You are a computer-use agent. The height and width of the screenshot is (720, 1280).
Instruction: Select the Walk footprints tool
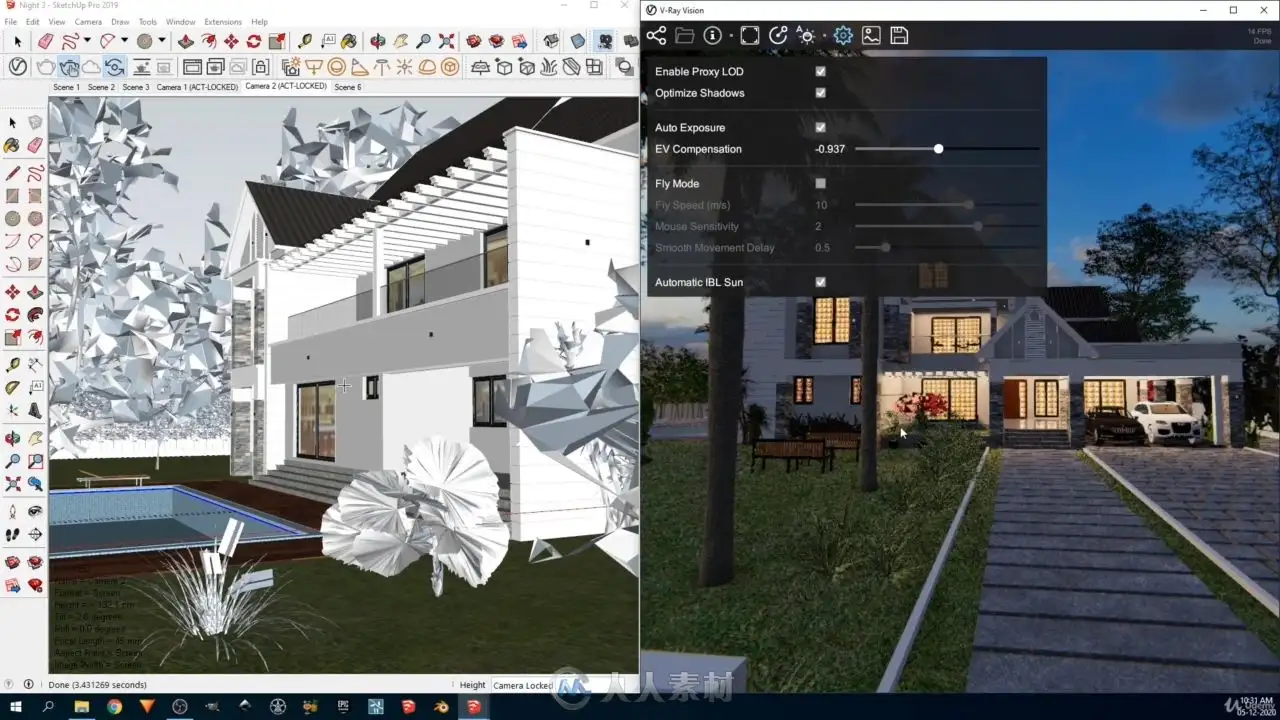tap(13, 535)
